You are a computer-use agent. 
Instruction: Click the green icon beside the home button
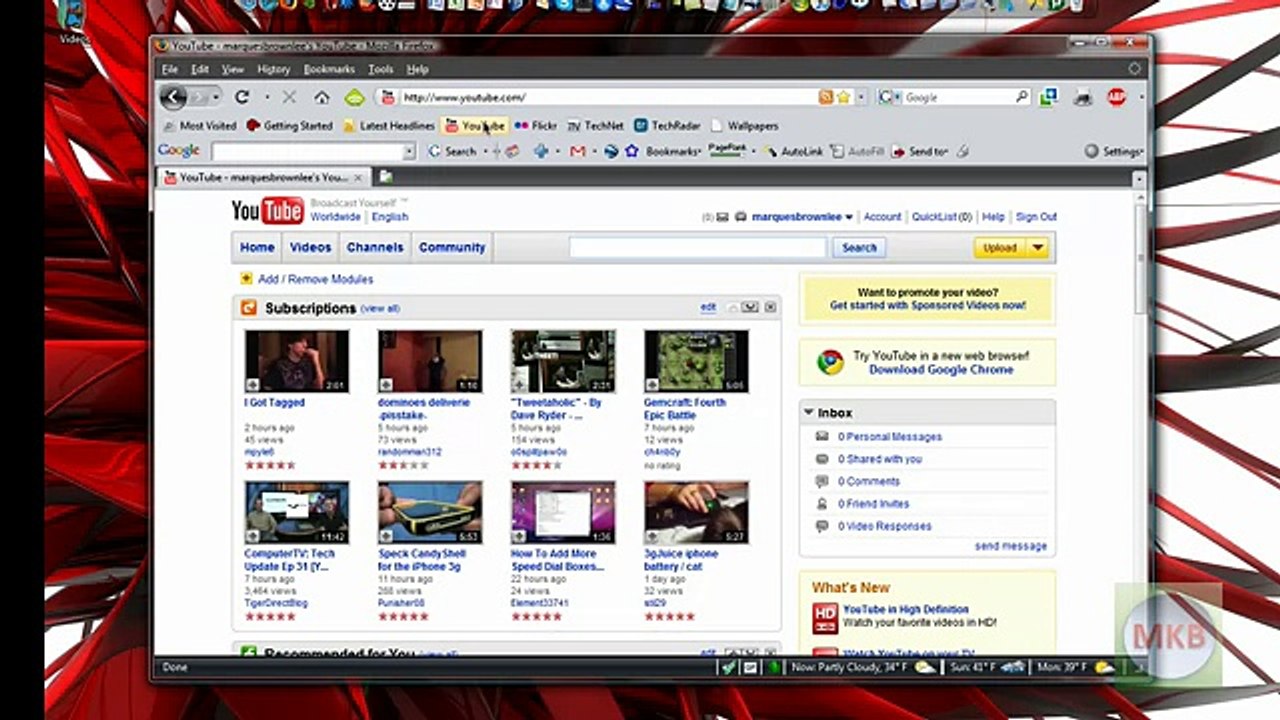(354, 97)
